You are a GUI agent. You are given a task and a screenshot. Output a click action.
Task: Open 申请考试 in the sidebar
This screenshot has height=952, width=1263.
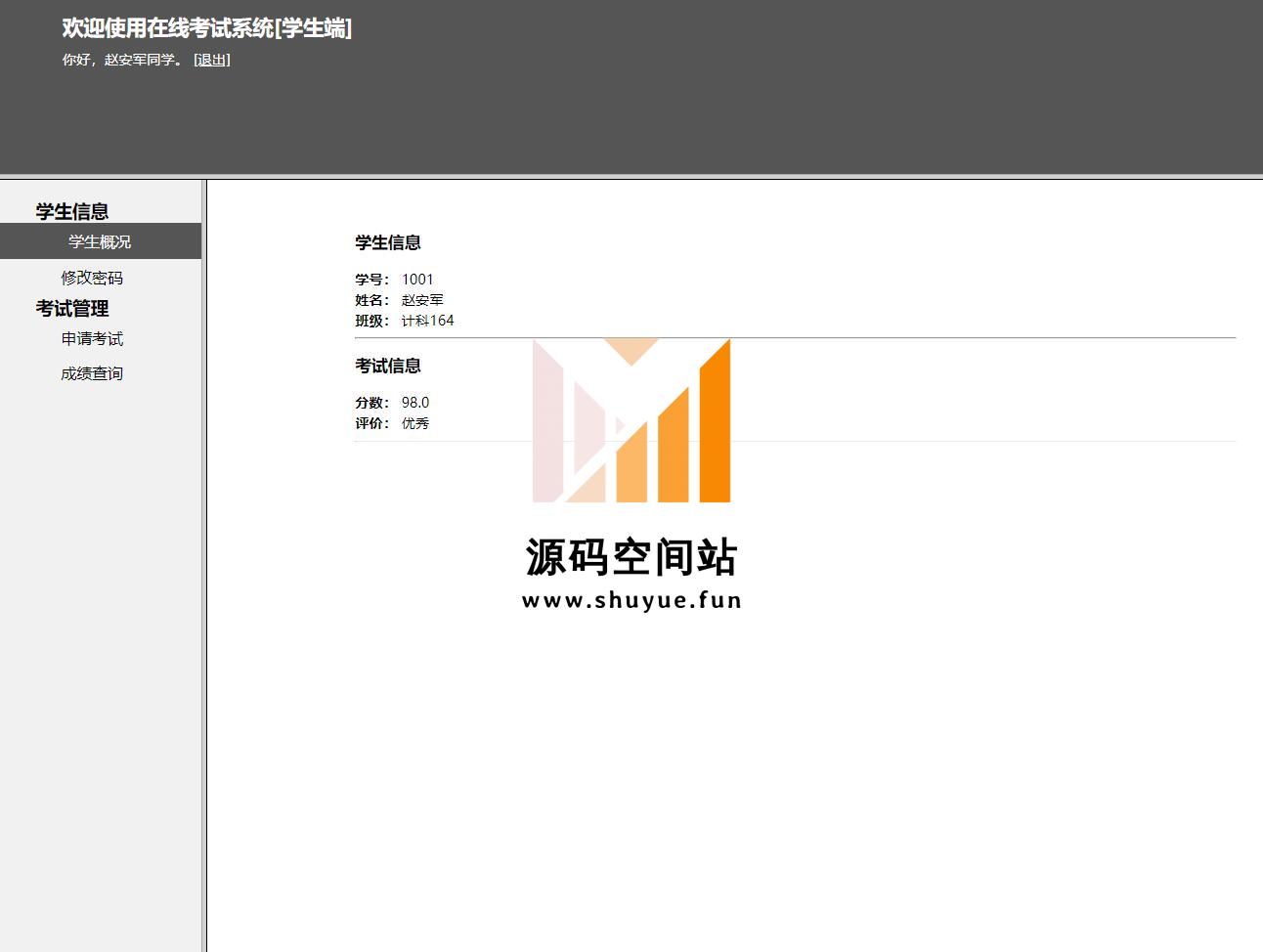[x=92, y=339]
